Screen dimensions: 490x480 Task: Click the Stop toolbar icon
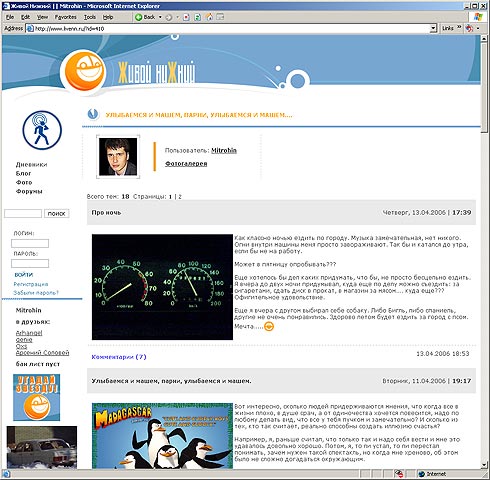pos(186,17)
